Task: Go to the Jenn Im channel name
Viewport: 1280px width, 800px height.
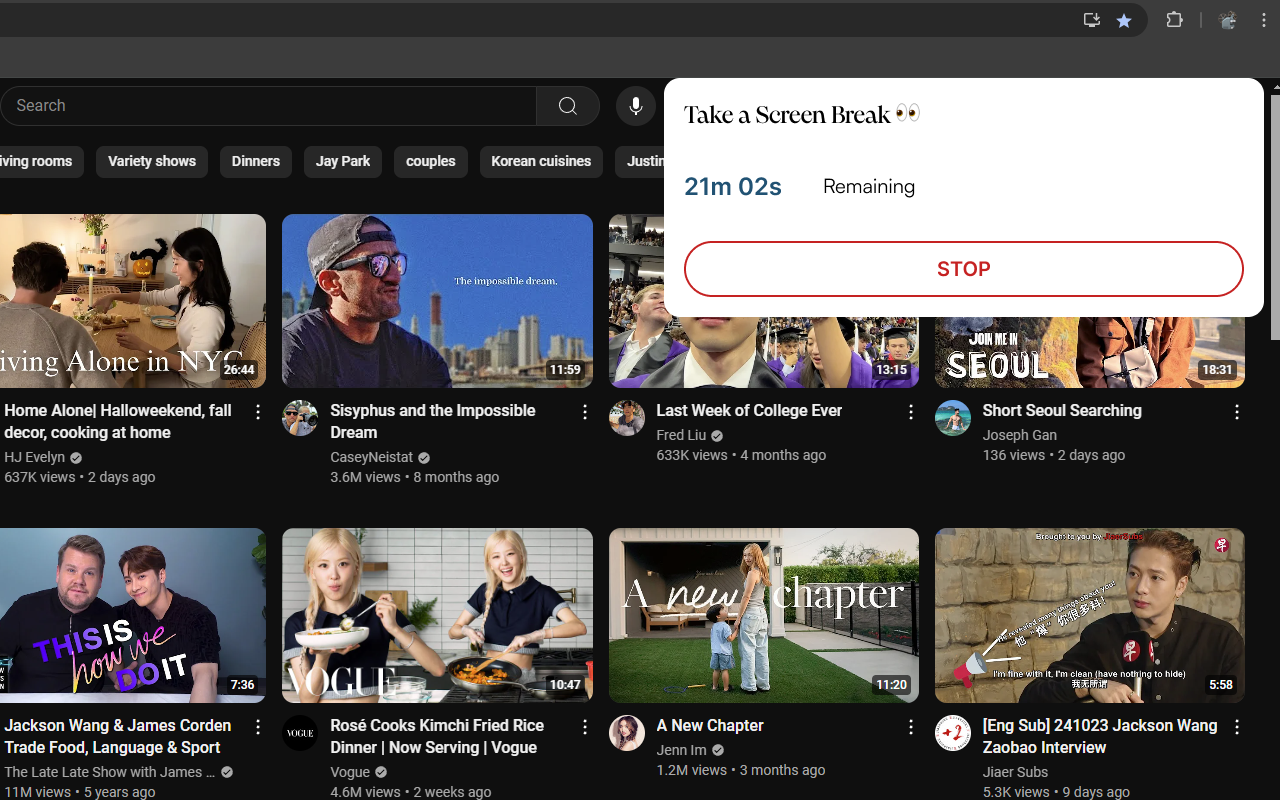Action: click(681, 750)
